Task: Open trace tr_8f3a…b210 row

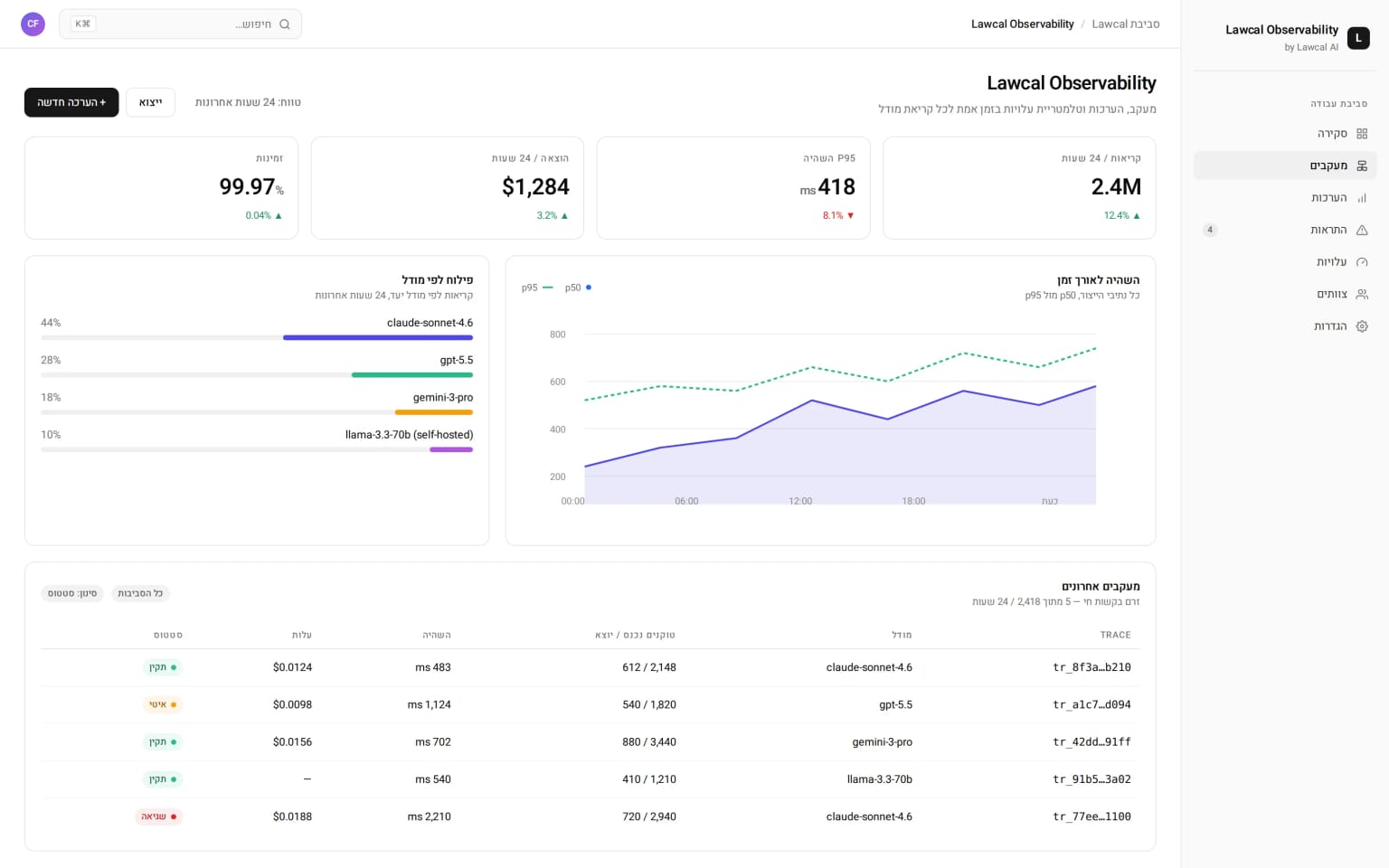Action: tap(590, 667)
